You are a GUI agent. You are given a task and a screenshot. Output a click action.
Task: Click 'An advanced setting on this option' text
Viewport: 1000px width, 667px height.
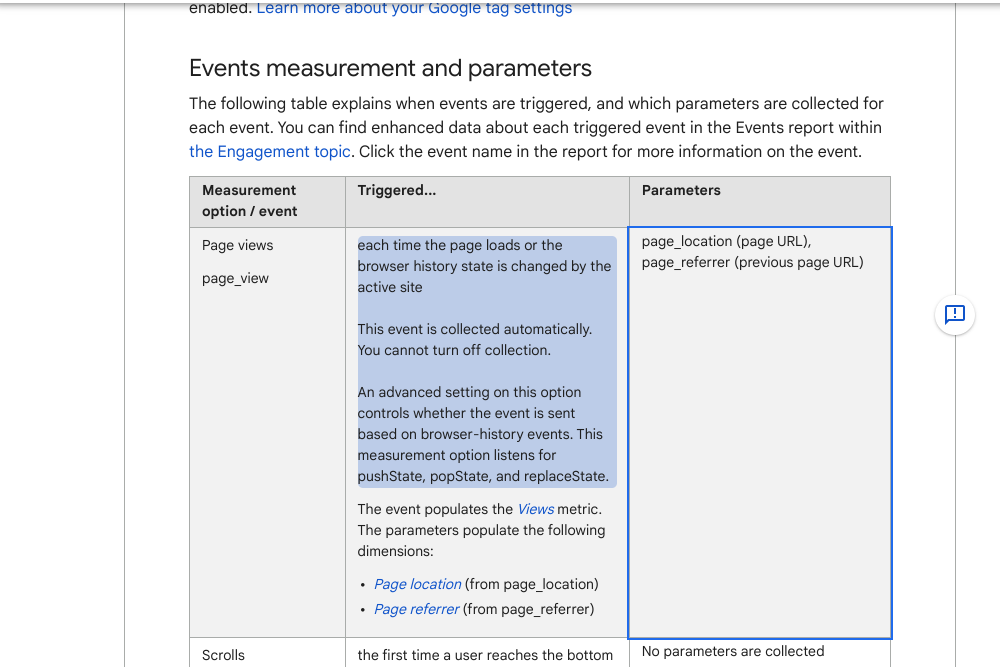pyautogui.click(x=469, y=392)
